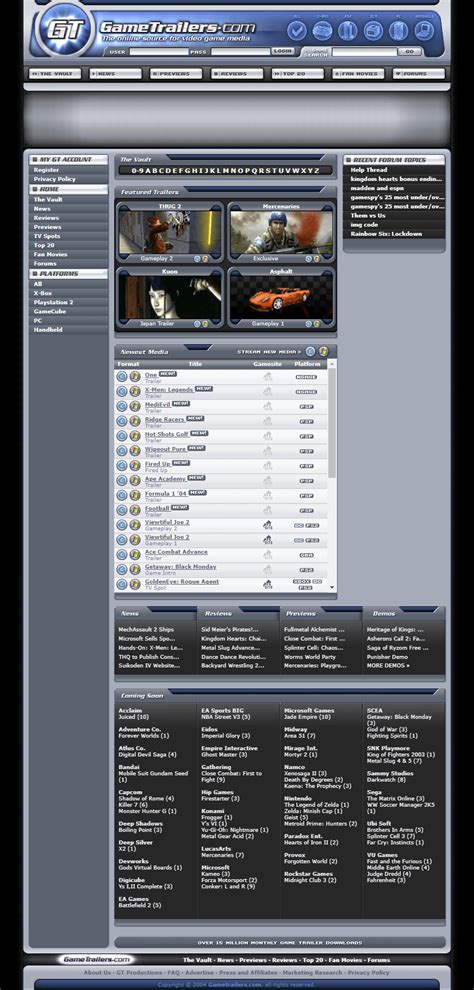Jump to letter M in The Vault alphabet
This screenshot has width=474, height=990.
point(226,170)
